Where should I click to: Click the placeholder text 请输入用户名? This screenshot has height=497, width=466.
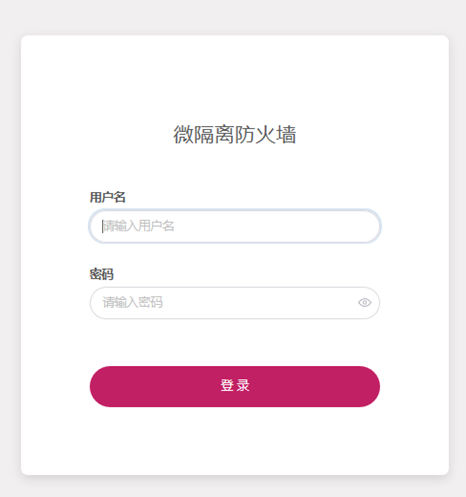pyautogui.click(x=138, y=226)
